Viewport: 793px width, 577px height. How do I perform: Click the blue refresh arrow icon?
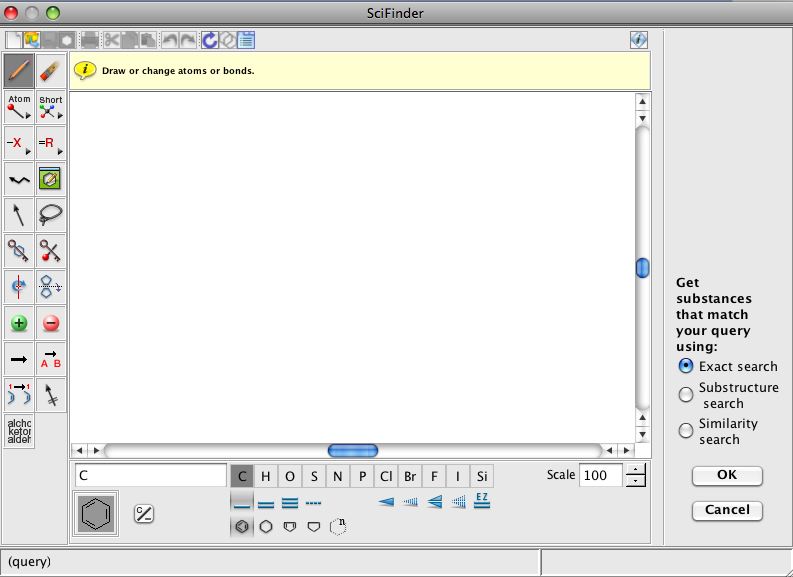pyautogui.click(x=209, y=39)
